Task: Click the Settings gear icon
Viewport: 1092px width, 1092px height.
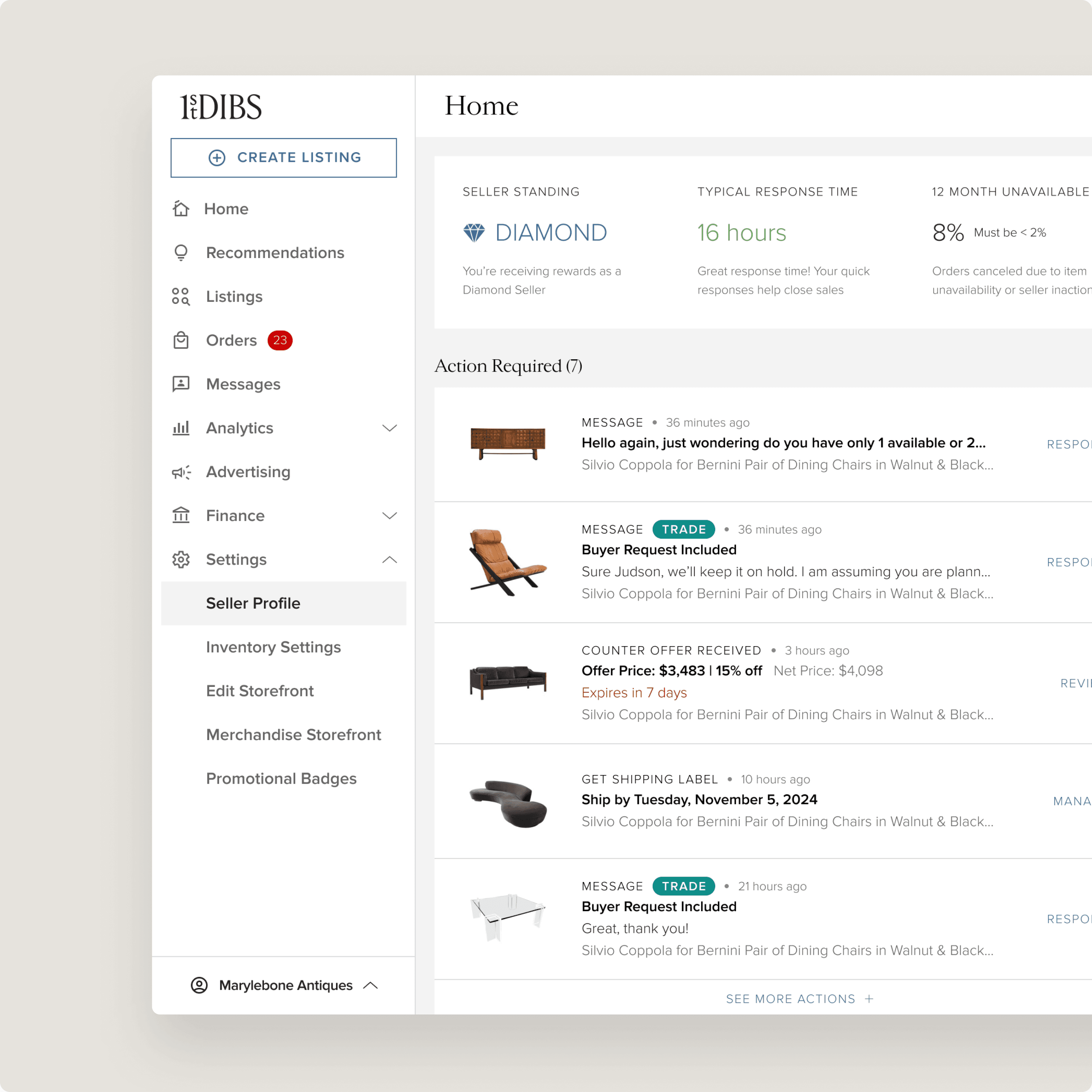Action: (x=181, y=559)
